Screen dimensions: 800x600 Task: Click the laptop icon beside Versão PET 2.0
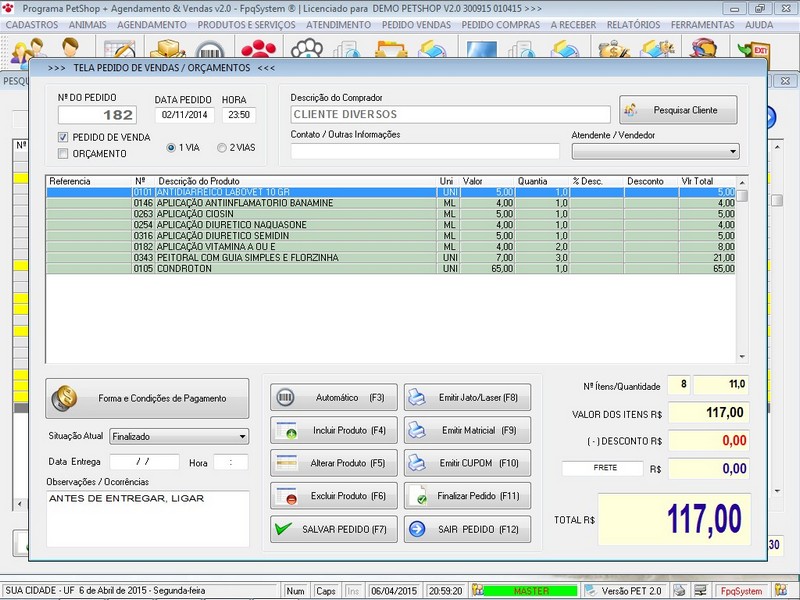pos(590,590)
